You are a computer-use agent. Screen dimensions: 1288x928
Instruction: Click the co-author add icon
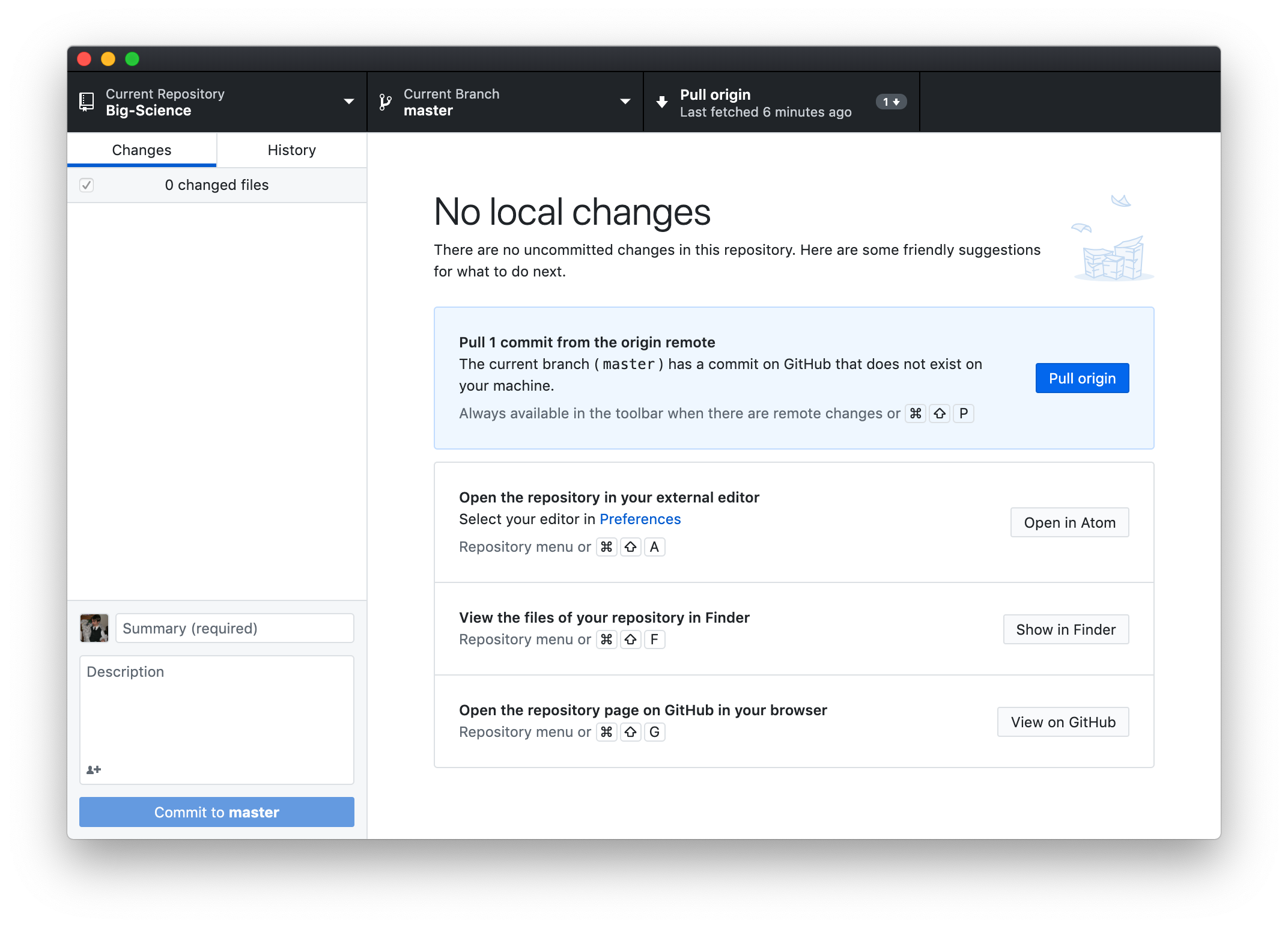click(93, 770)
